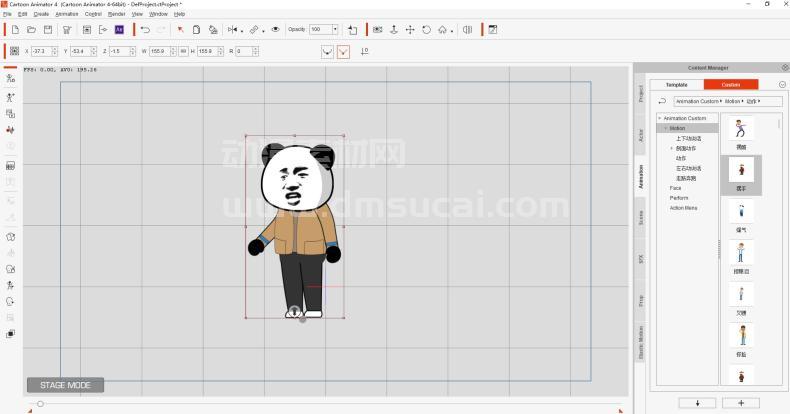
Task: Open the timeline window icon at the toolbar end
Action: [x=493, y=30]
